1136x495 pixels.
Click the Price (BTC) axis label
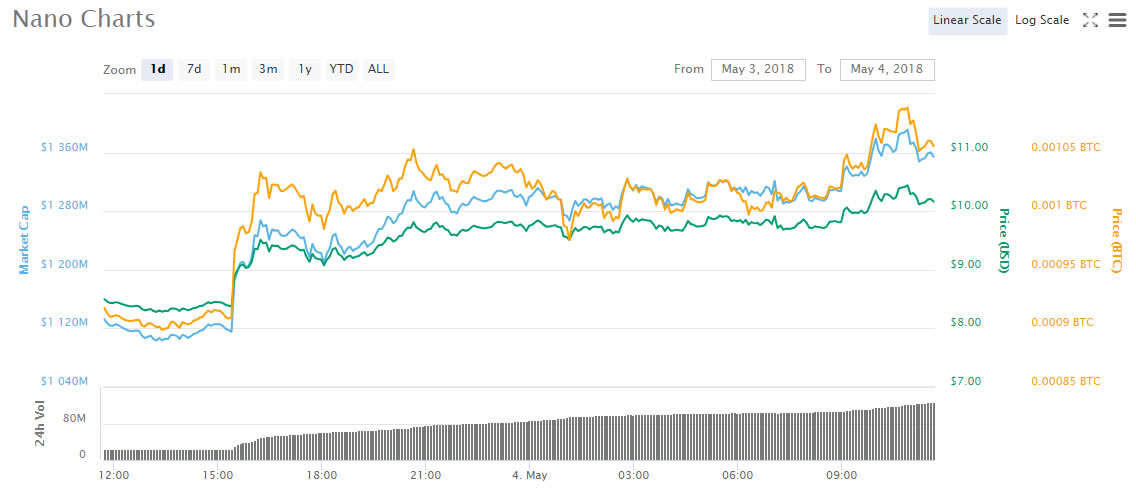[x=1117, y=240]
